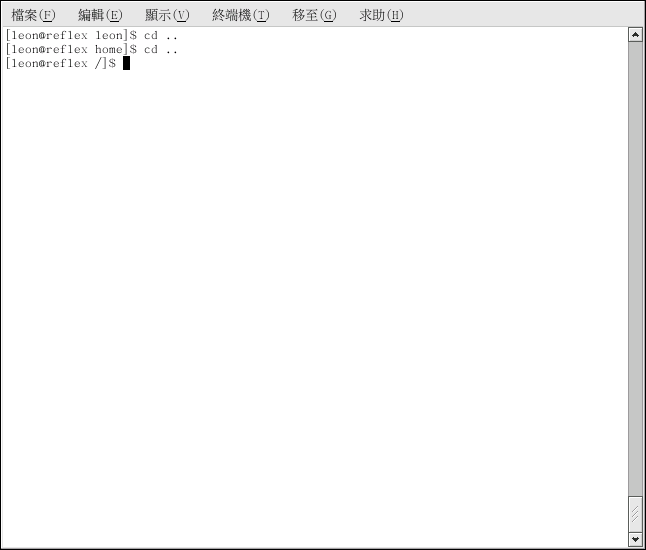646x550 pixels.
Task: Open the 顯示(V) view menu
Action: [166, 15]
